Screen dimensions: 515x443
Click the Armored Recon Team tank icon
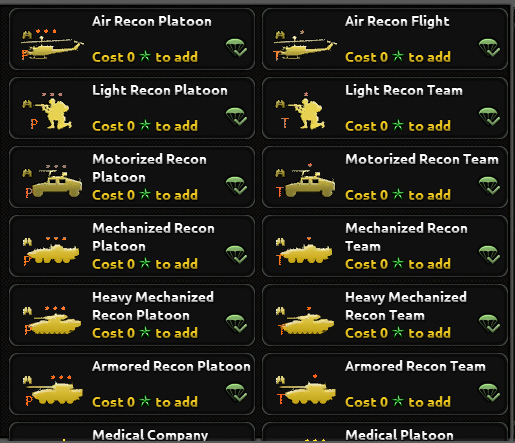[306, 389]
